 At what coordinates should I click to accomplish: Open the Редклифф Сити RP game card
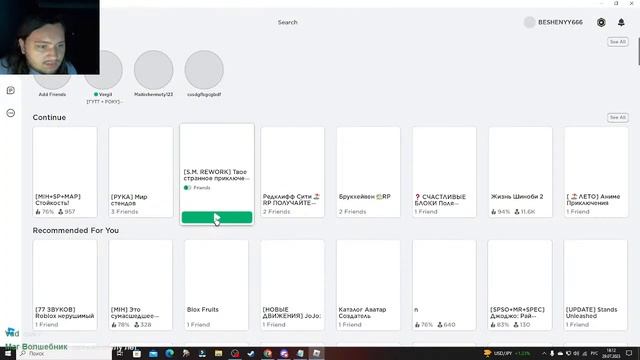point(293,172)
